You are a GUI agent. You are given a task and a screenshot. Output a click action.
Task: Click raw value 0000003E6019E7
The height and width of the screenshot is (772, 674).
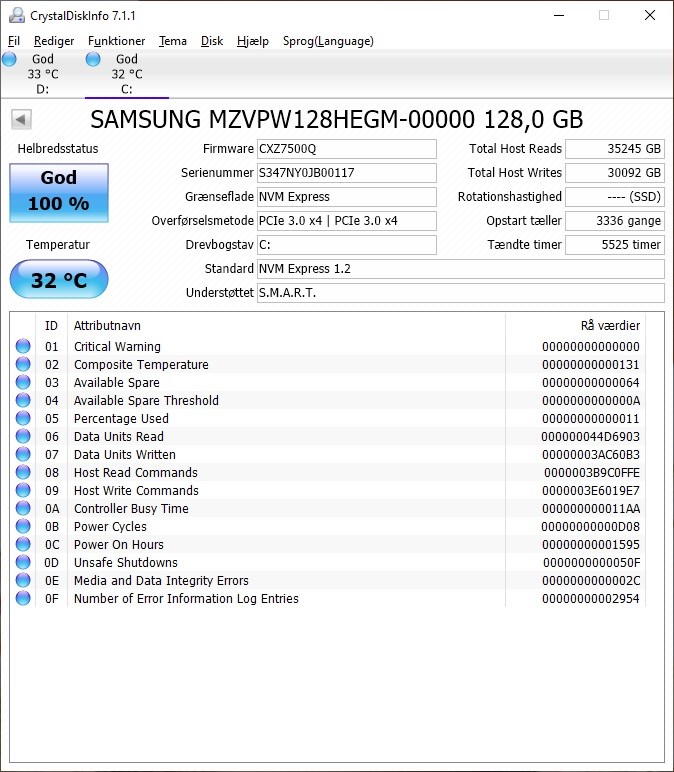[x=591, y=490]
